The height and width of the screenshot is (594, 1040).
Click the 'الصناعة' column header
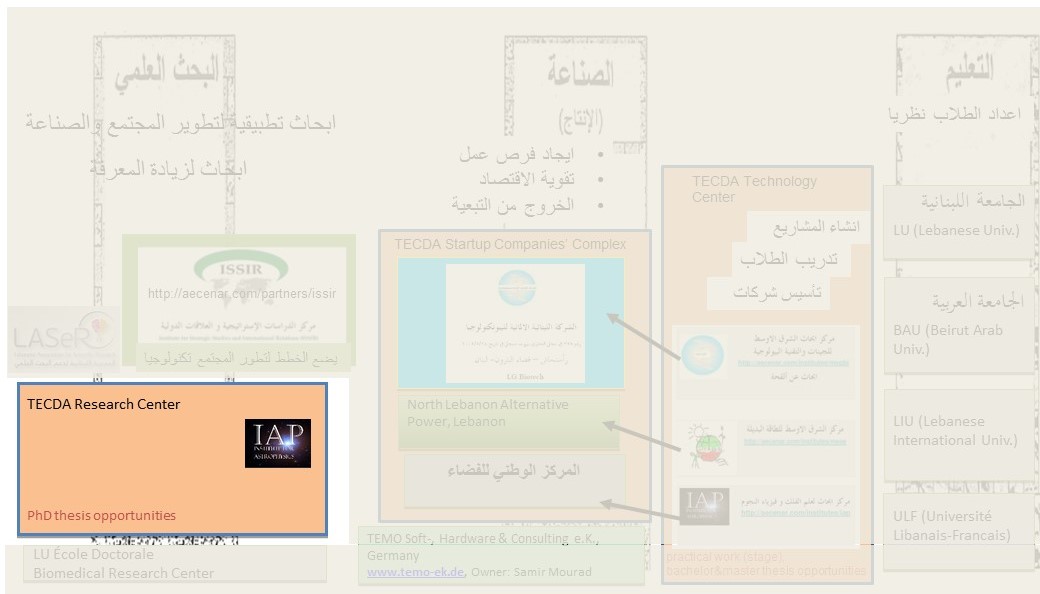(580, 72)
